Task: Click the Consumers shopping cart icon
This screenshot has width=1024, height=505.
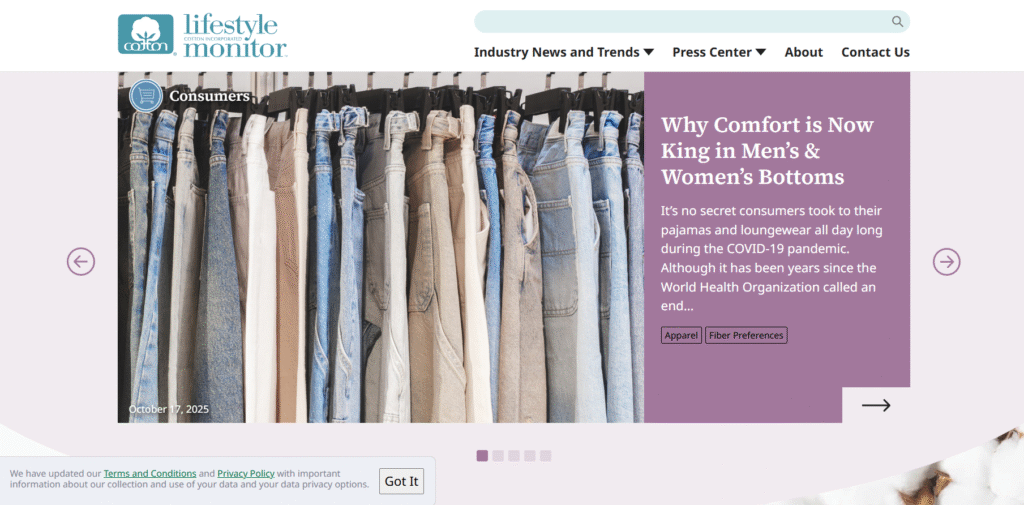Action: coord(146,96)
